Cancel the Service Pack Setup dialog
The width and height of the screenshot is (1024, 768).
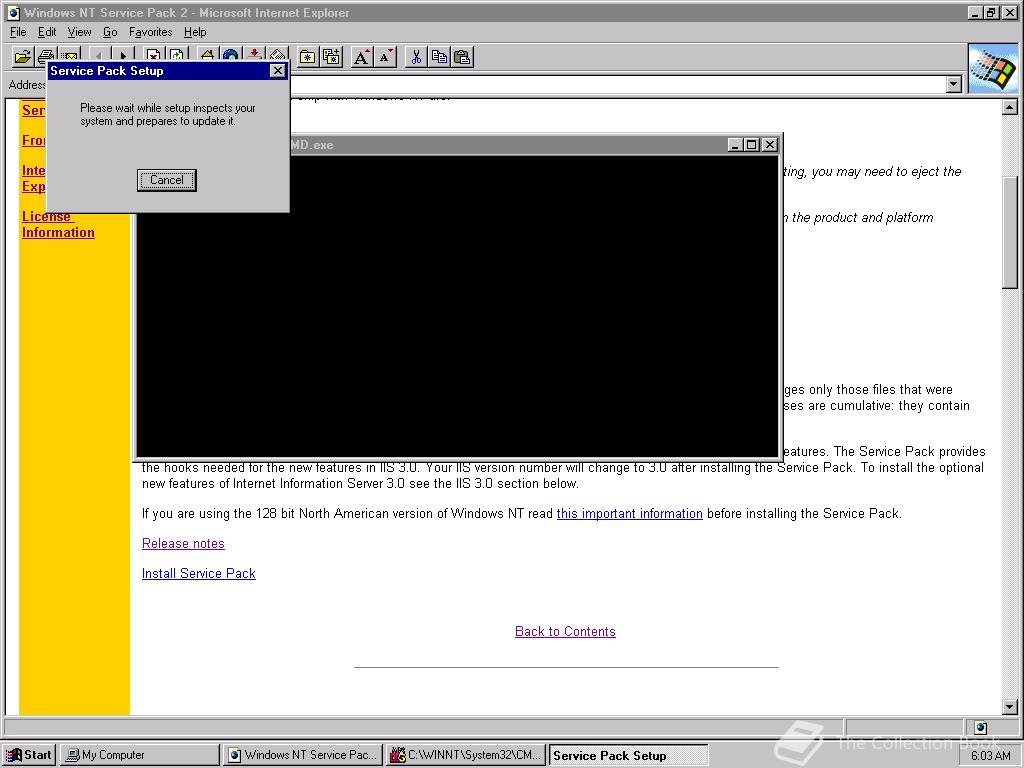click(167, 180)
